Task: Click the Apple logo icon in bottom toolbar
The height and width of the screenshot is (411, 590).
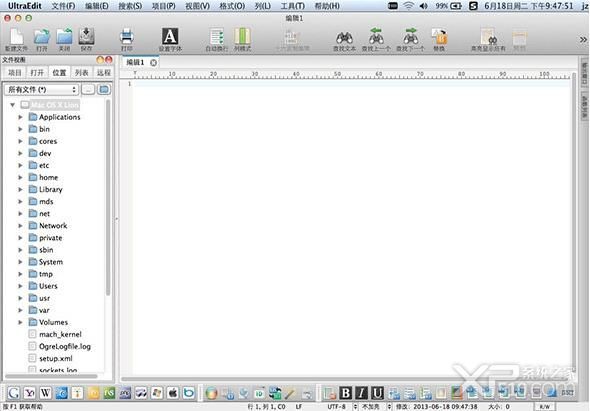Action: (173, 393)
